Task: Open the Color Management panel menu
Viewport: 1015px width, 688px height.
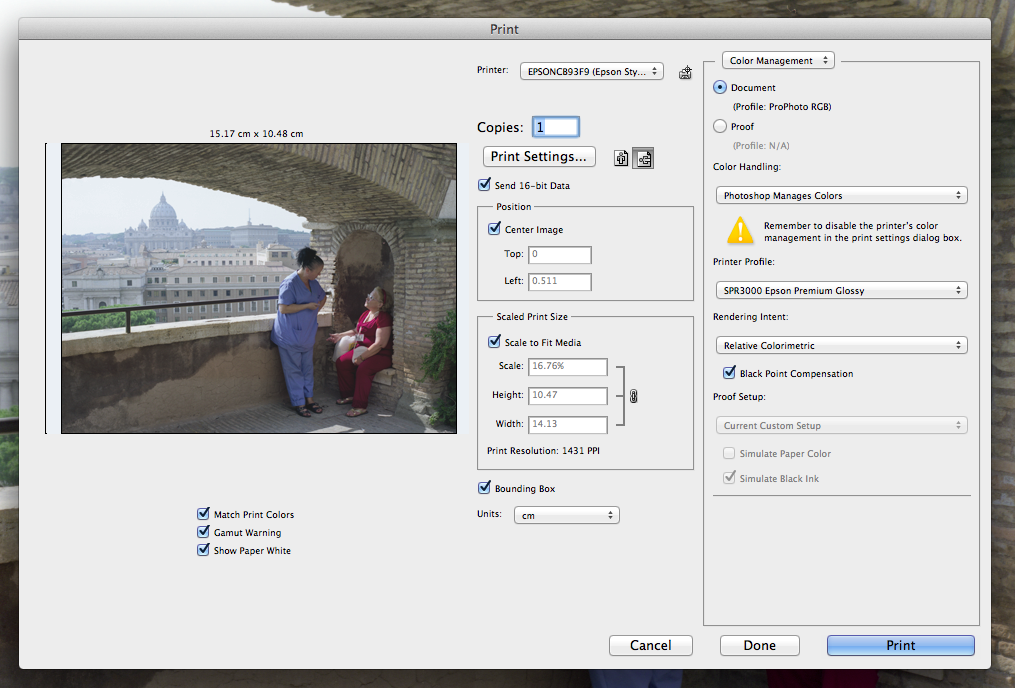Action: click(x=778, y=61)
